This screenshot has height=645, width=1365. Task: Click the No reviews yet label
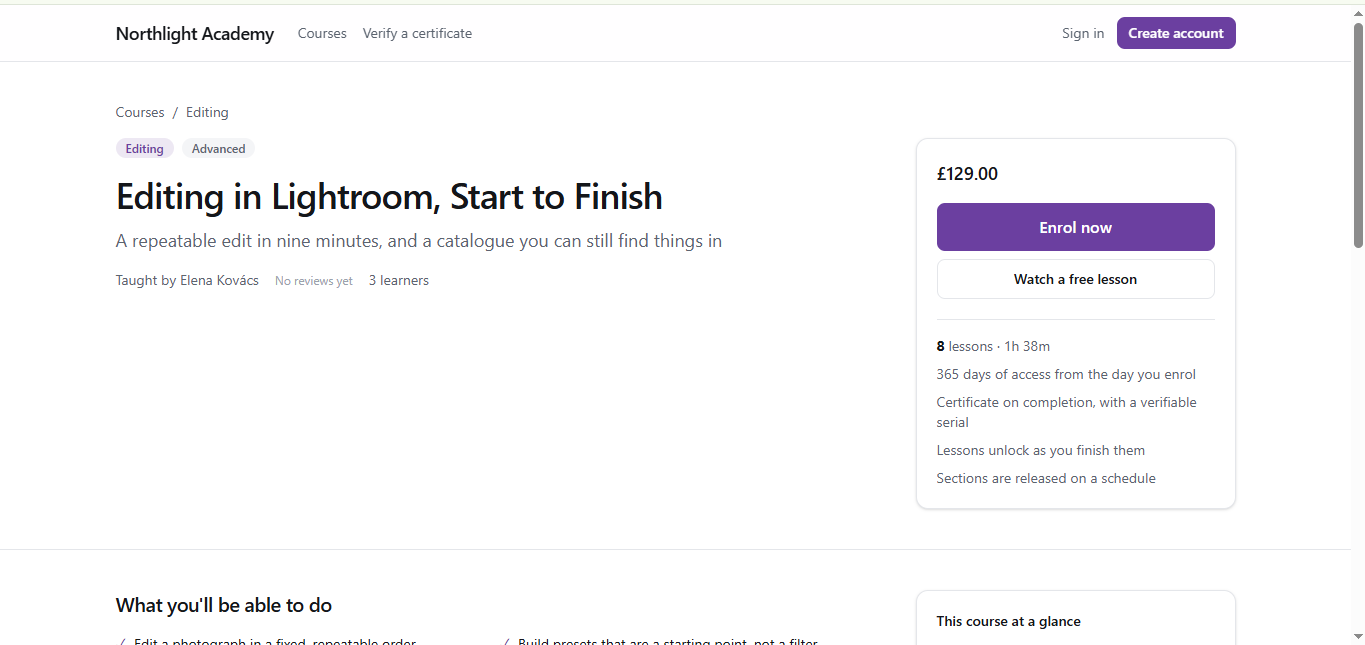coord(314,281)
